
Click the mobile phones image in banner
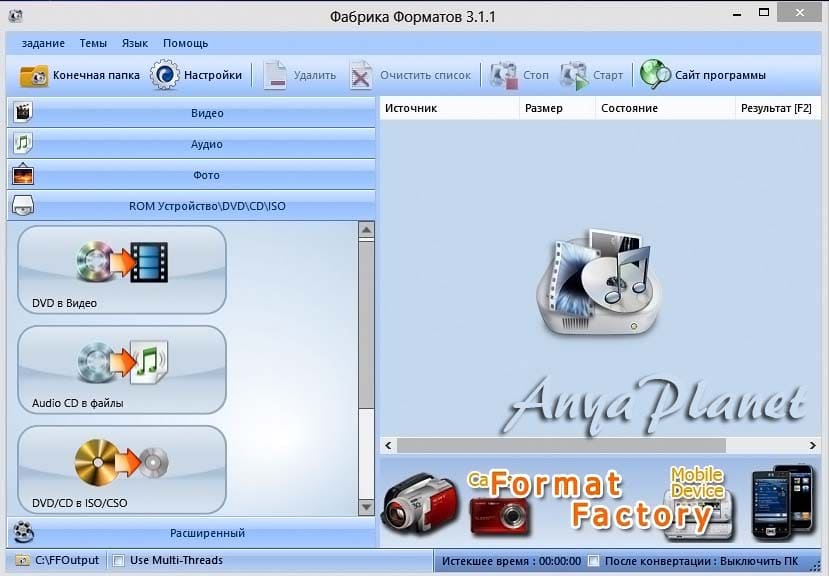(x=782, y=502)
